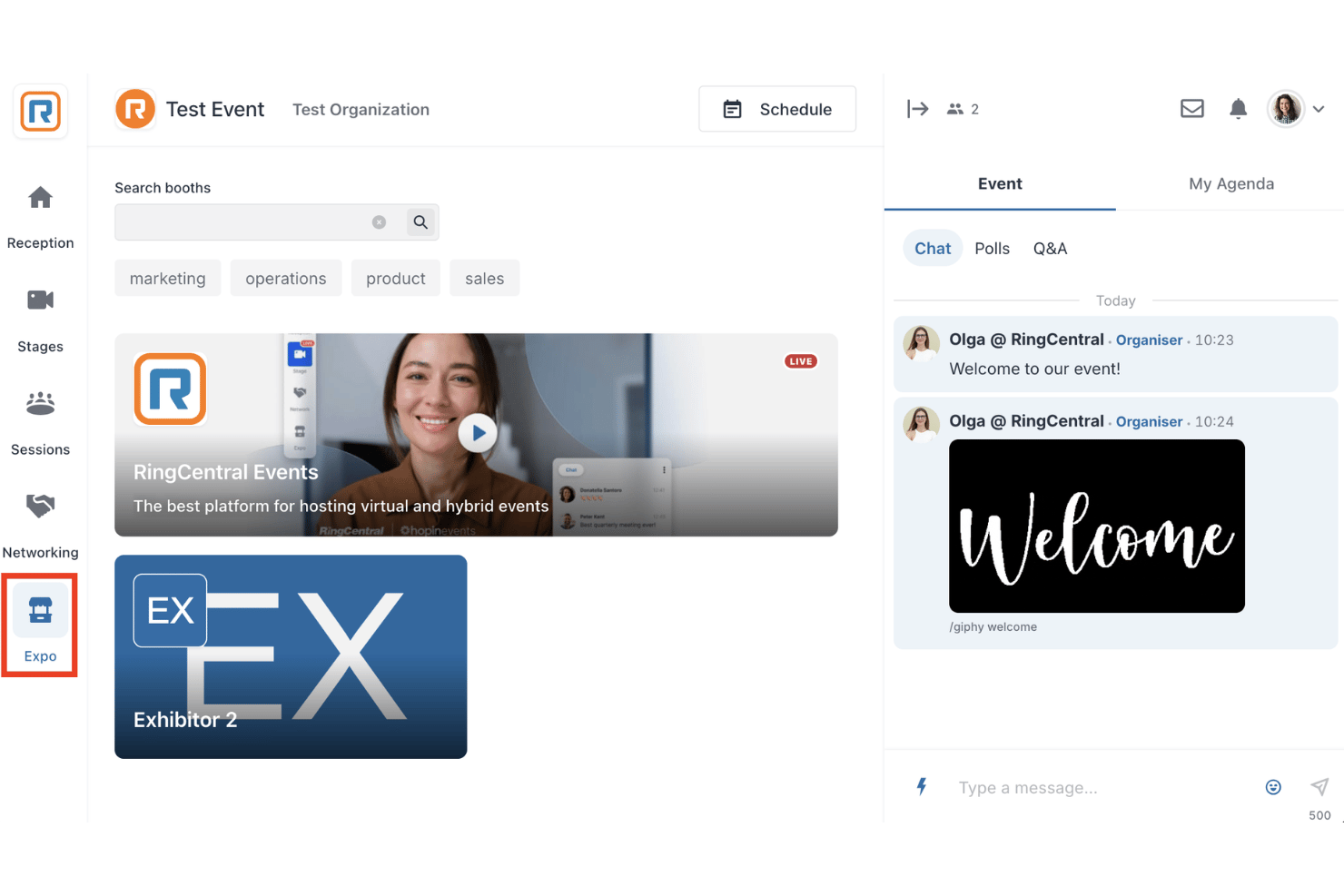This screenshot has width=1344, height=896.
Task: Open notifications bell
Action: pos(1238,109)
